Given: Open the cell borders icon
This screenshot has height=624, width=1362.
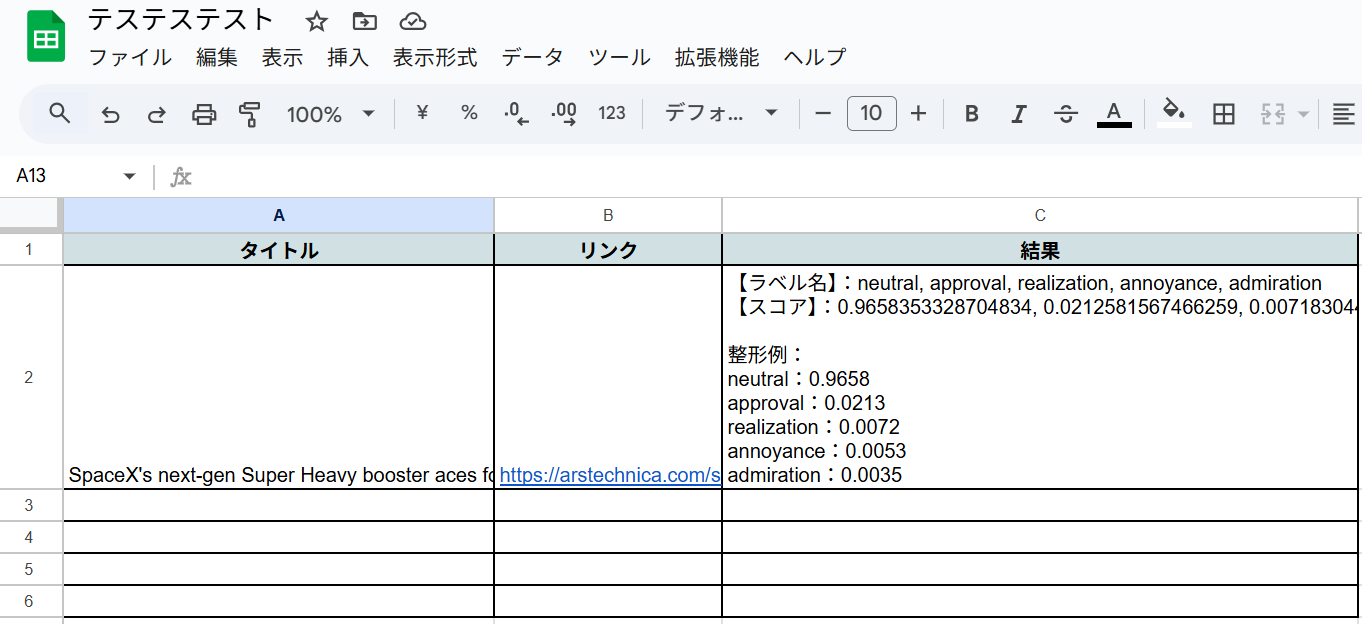Looking at the screenshot, I should click(1223, 114).
